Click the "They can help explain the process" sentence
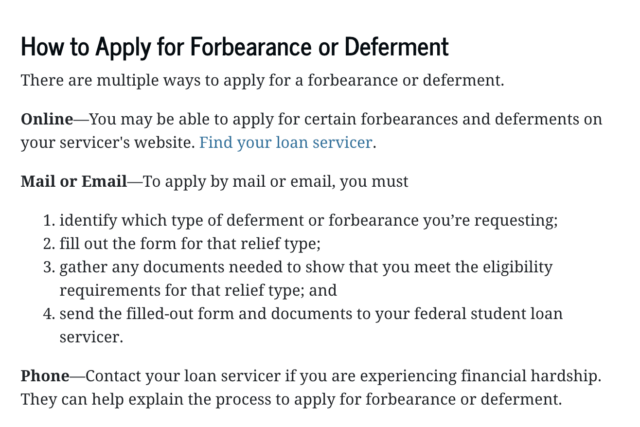This screenshot has height=427, width=640. [292, 400]
